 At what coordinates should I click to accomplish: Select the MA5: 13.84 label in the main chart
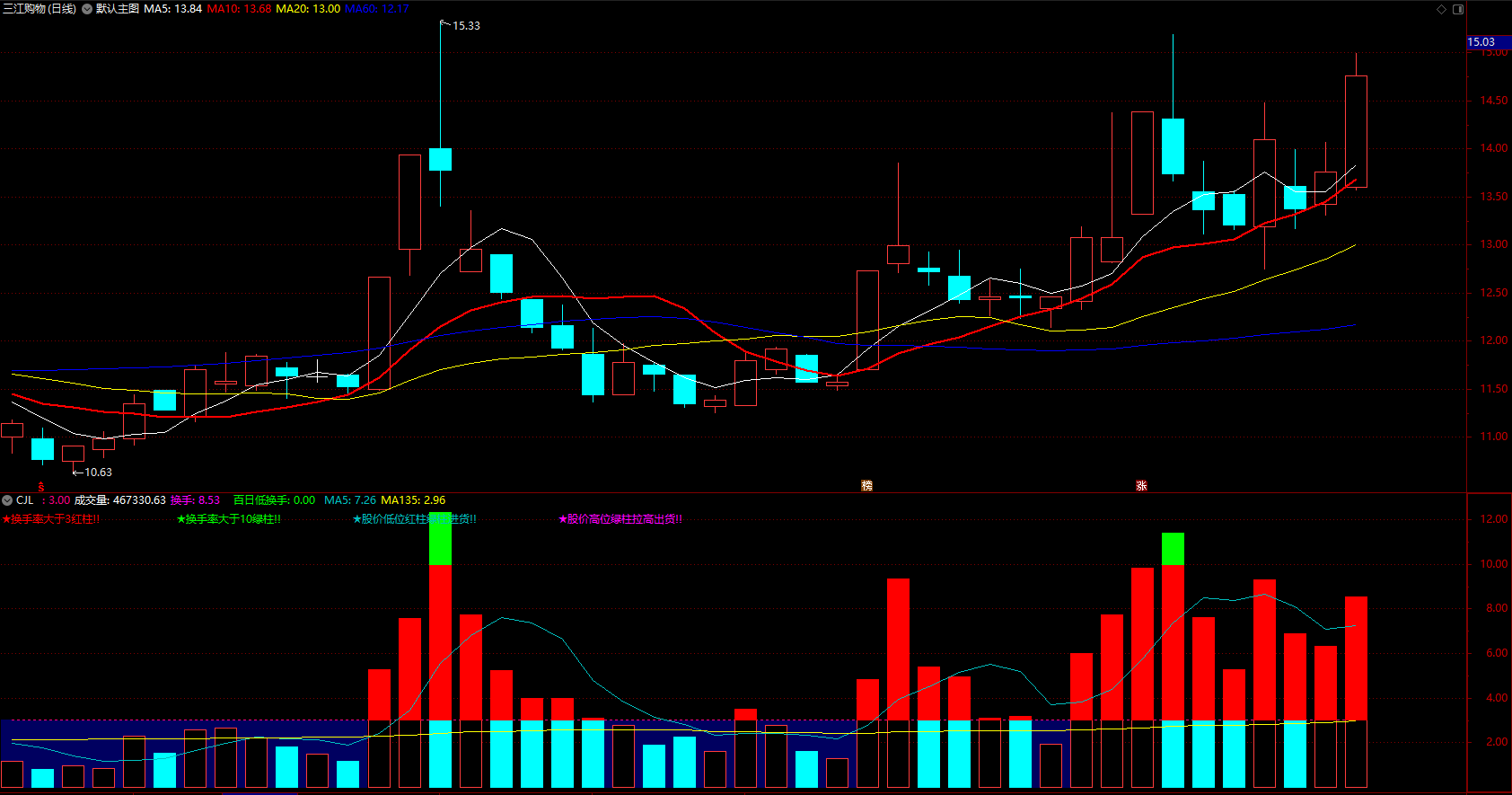[172, 8]
